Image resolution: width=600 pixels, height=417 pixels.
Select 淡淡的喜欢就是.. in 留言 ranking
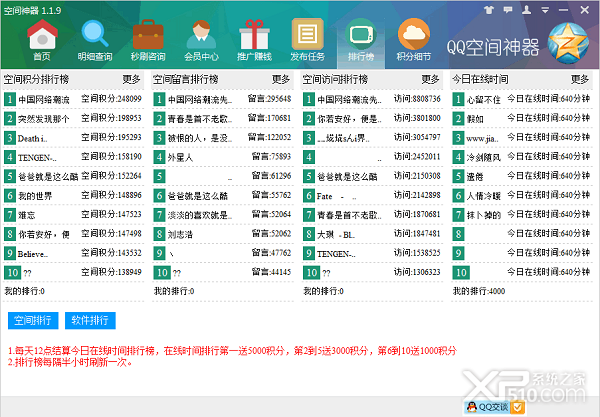(200, 215)
